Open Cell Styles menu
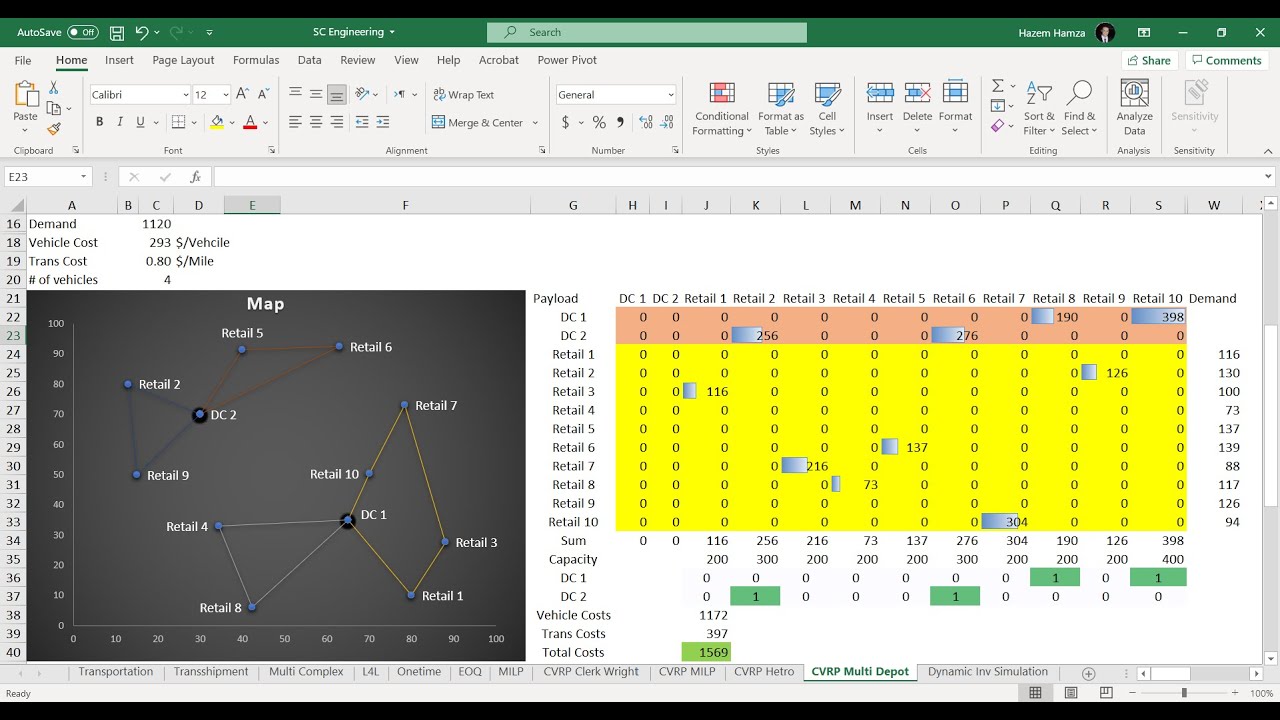This screenshot has width=1280, height=720. click(x=827, y=109)
